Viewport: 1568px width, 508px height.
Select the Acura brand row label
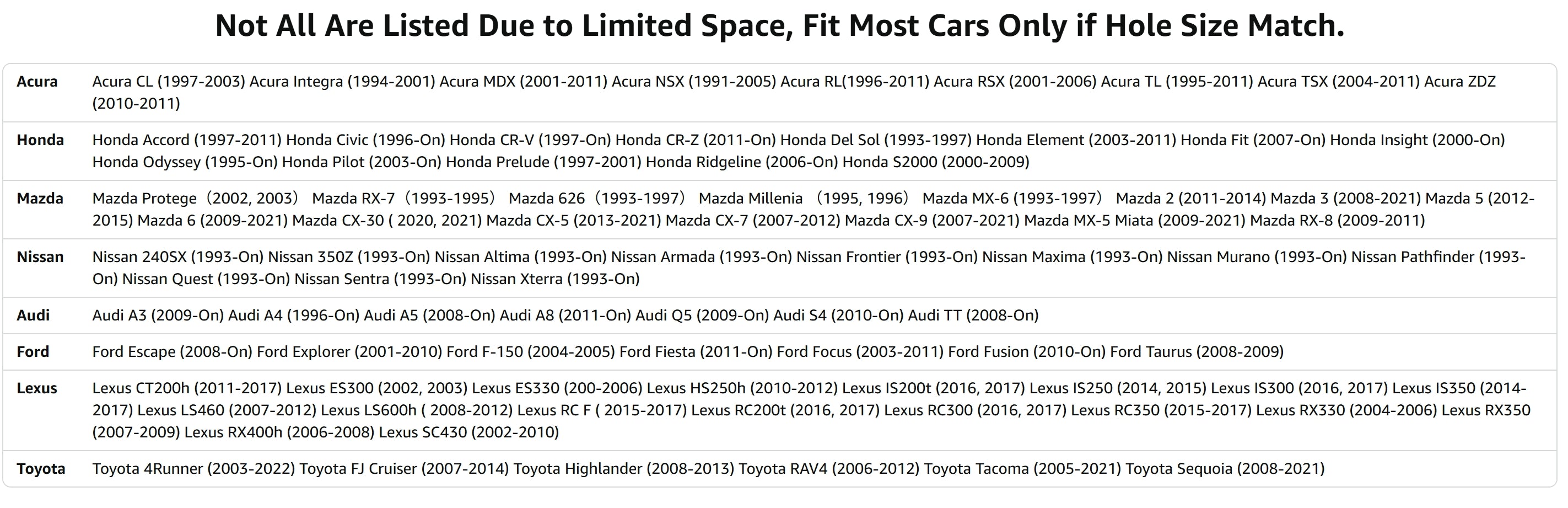pos(37,82)
